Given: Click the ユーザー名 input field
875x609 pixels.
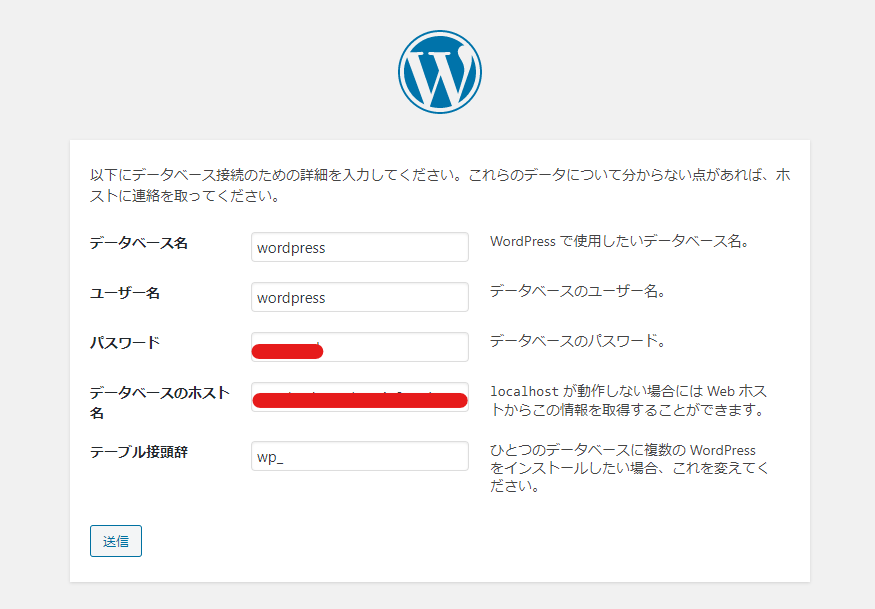Looking at the screenshot, I should click(x=360, y=297).
